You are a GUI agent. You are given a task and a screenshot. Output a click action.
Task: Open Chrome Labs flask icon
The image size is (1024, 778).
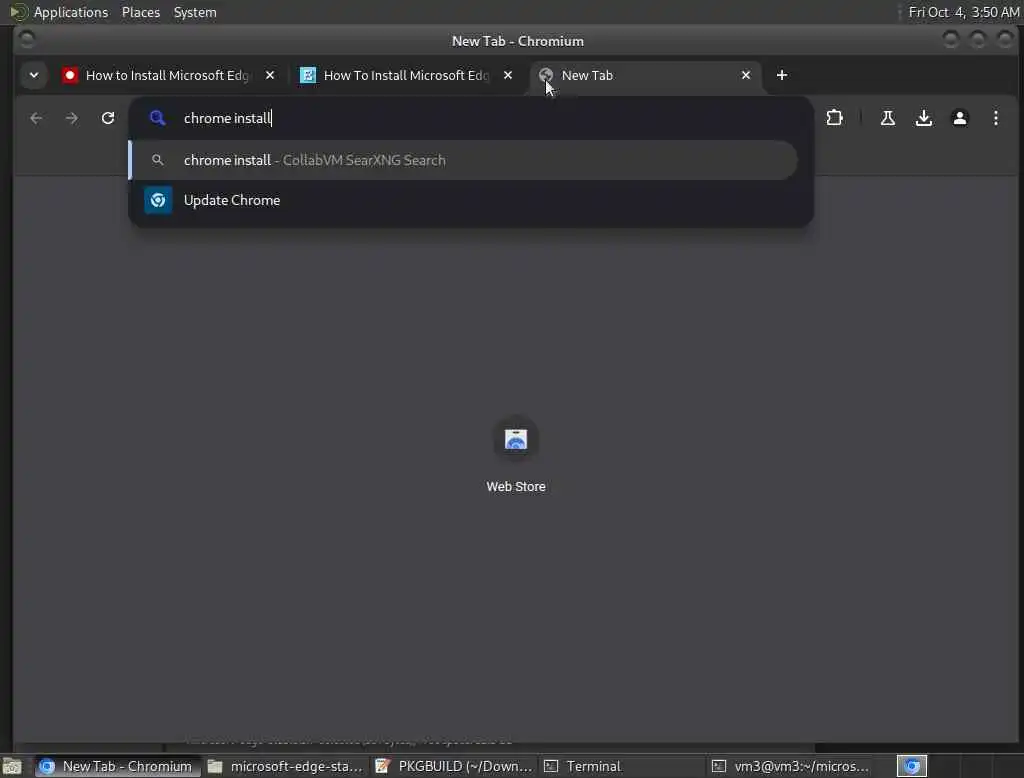point(888,118)
